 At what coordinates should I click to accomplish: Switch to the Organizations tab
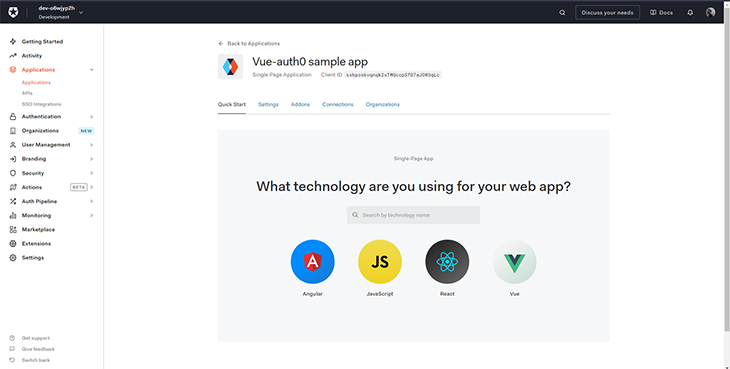tap(383, 104)
